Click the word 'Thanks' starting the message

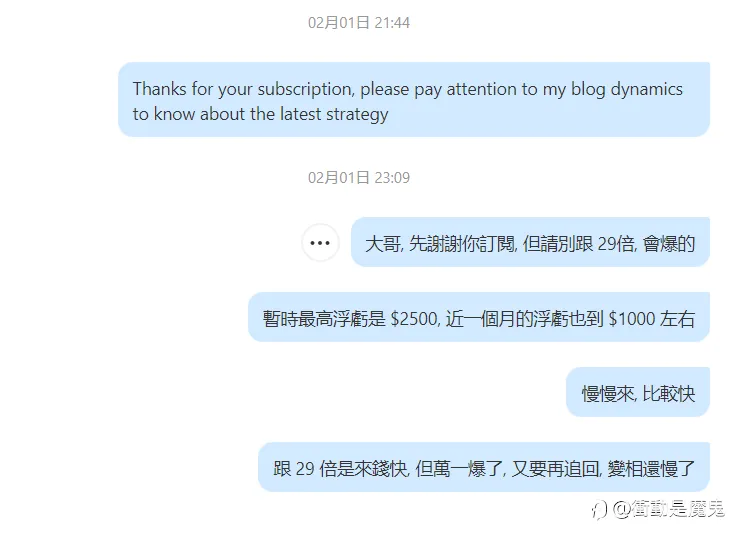click(159, 89)
